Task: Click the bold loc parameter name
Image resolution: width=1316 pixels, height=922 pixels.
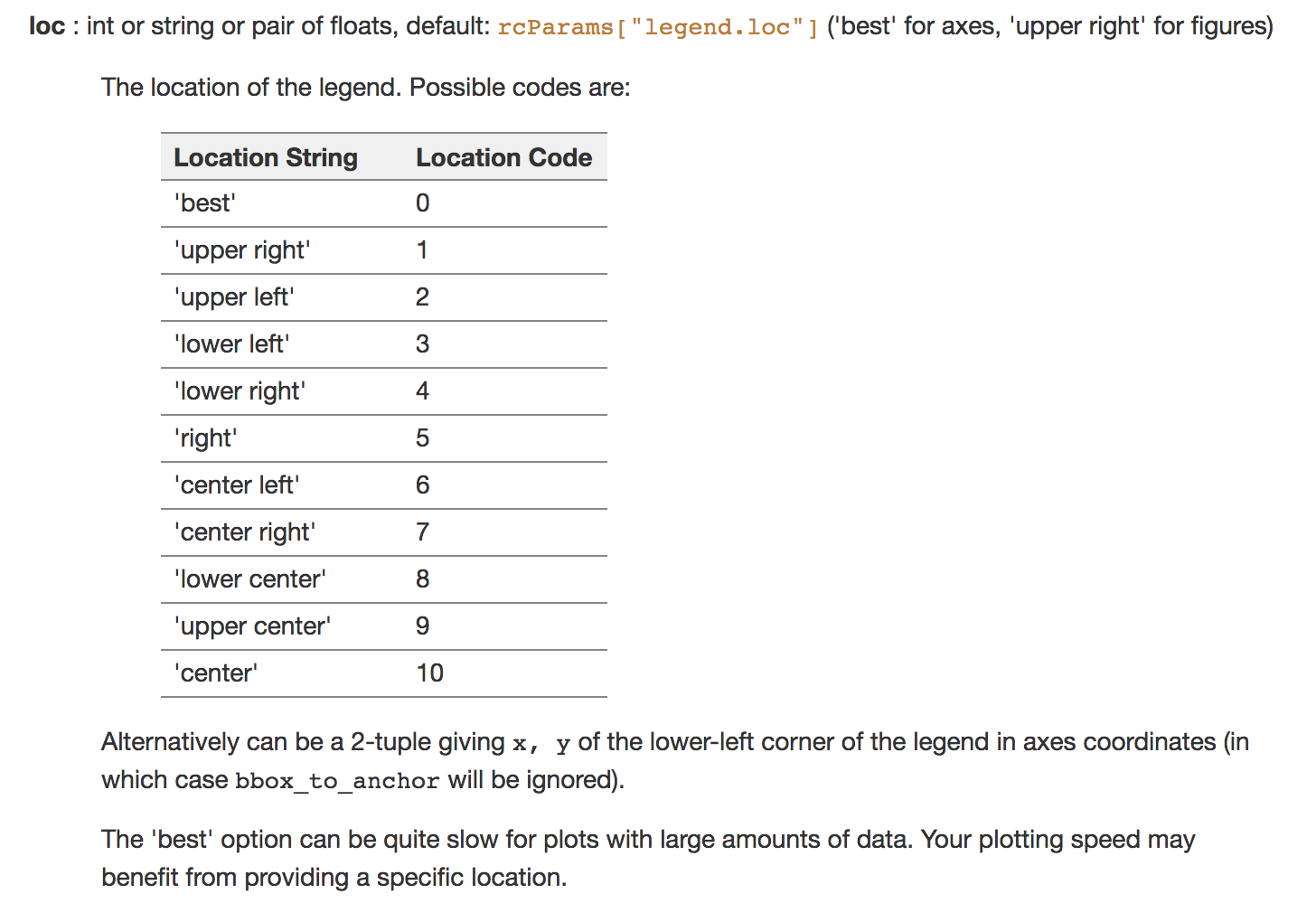Action: [x=47, y=26]
